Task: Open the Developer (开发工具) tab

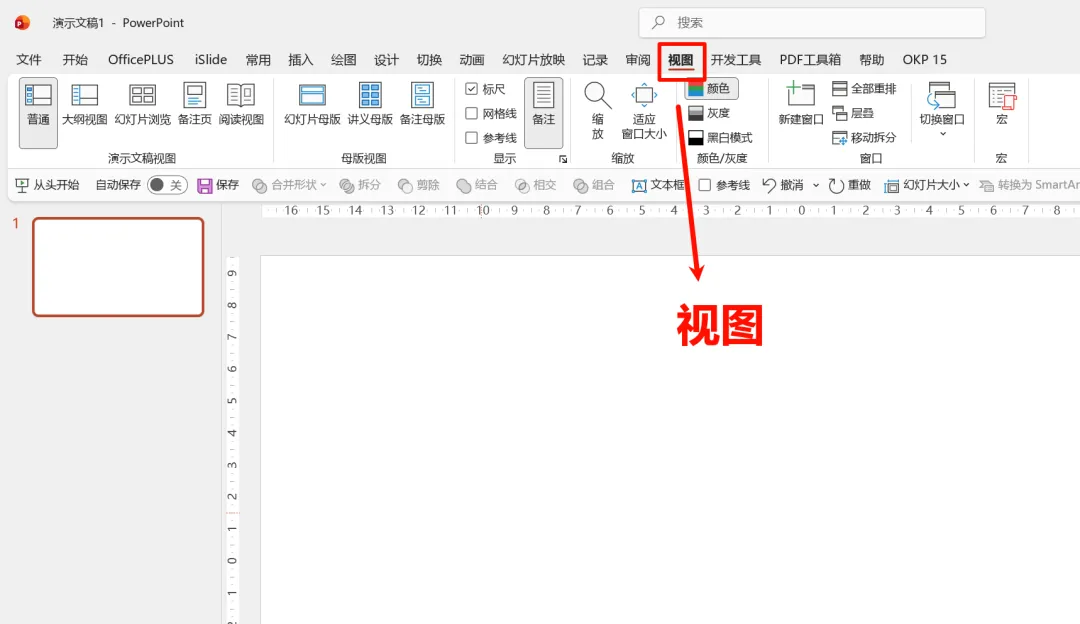Action: coord(736,60)
